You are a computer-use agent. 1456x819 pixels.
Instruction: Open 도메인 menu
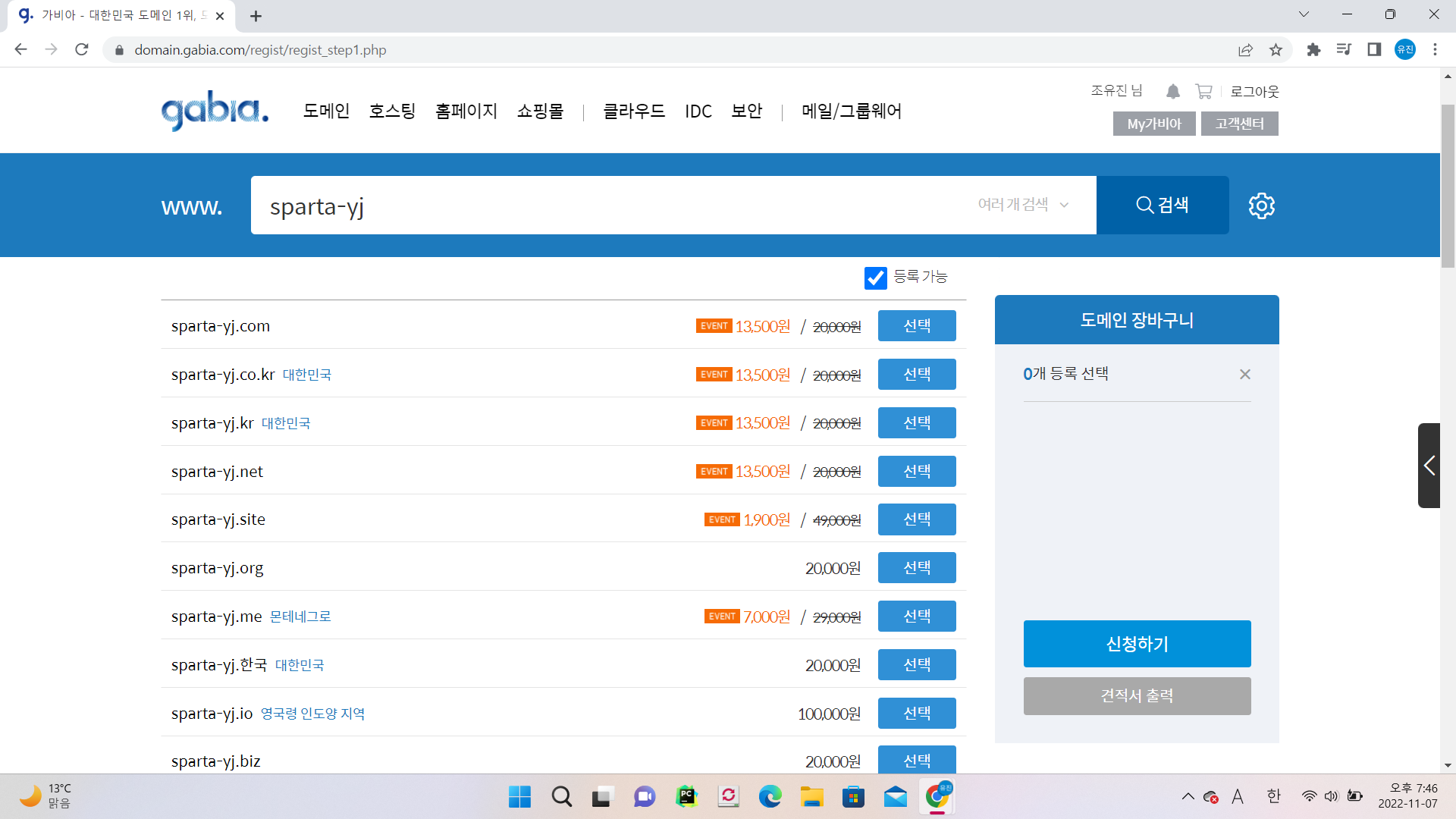coord(326,111)
